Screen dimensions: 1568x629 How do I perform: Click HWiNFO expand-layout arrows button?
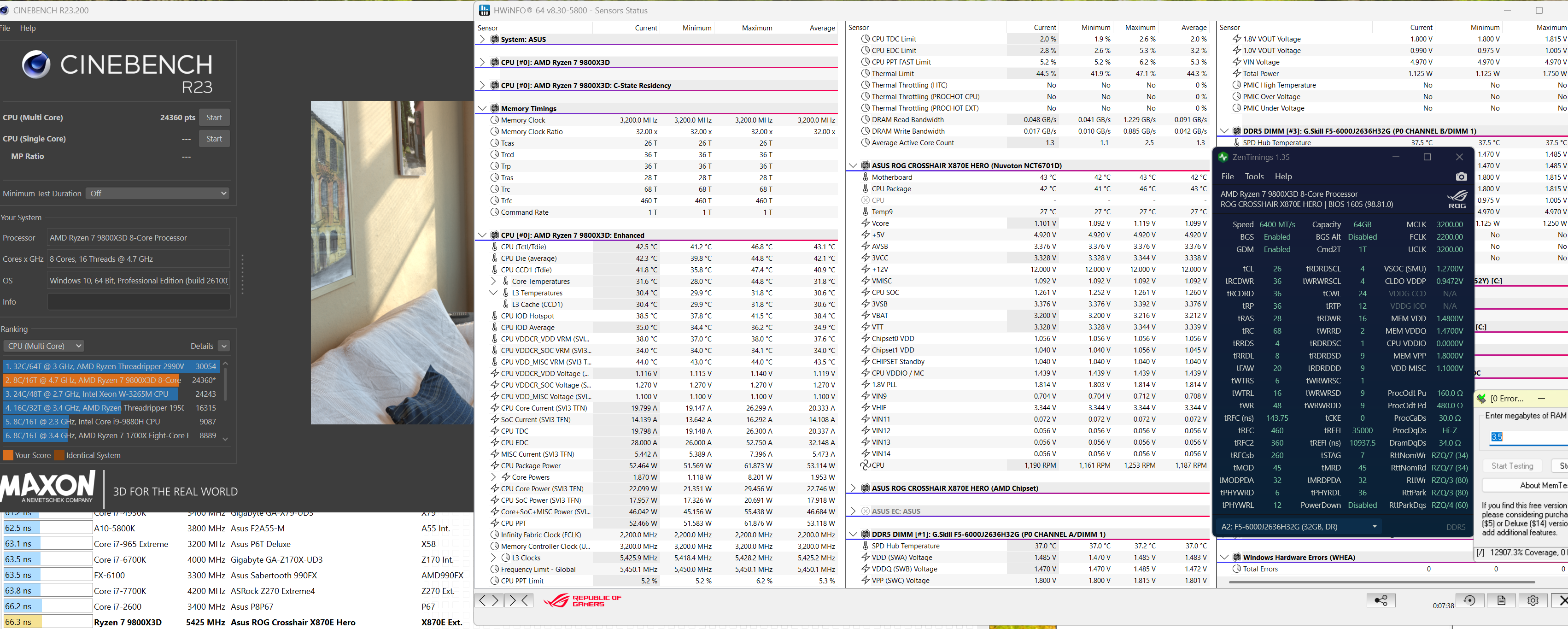489,600
